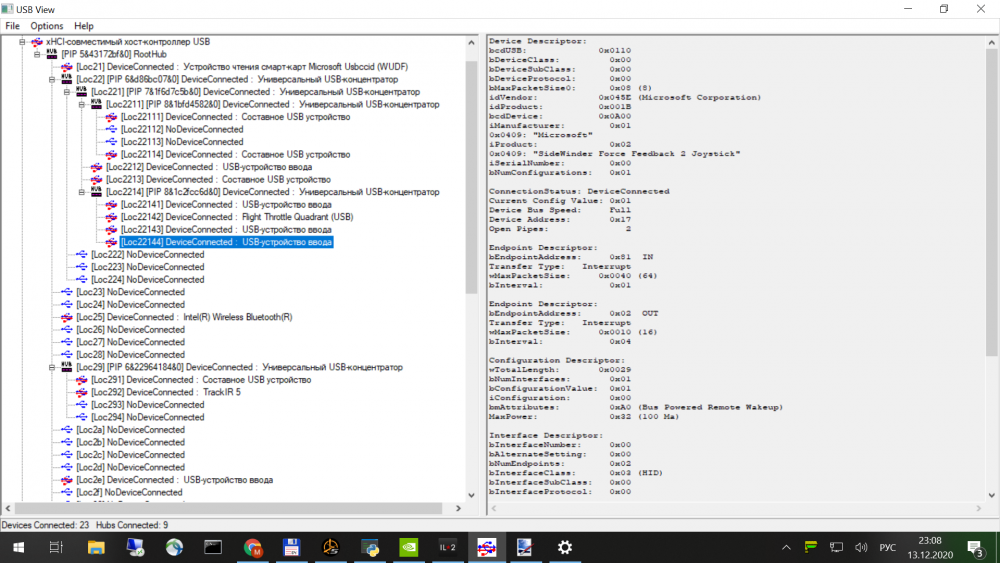Click the РУС language indicator

pos(887,548)
